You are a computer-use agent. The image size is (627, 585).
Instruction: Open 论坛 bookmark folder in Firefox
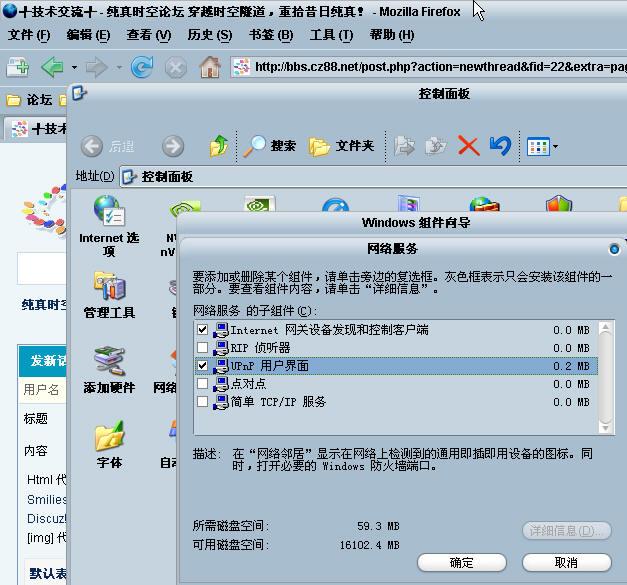[x=30, y=100]
